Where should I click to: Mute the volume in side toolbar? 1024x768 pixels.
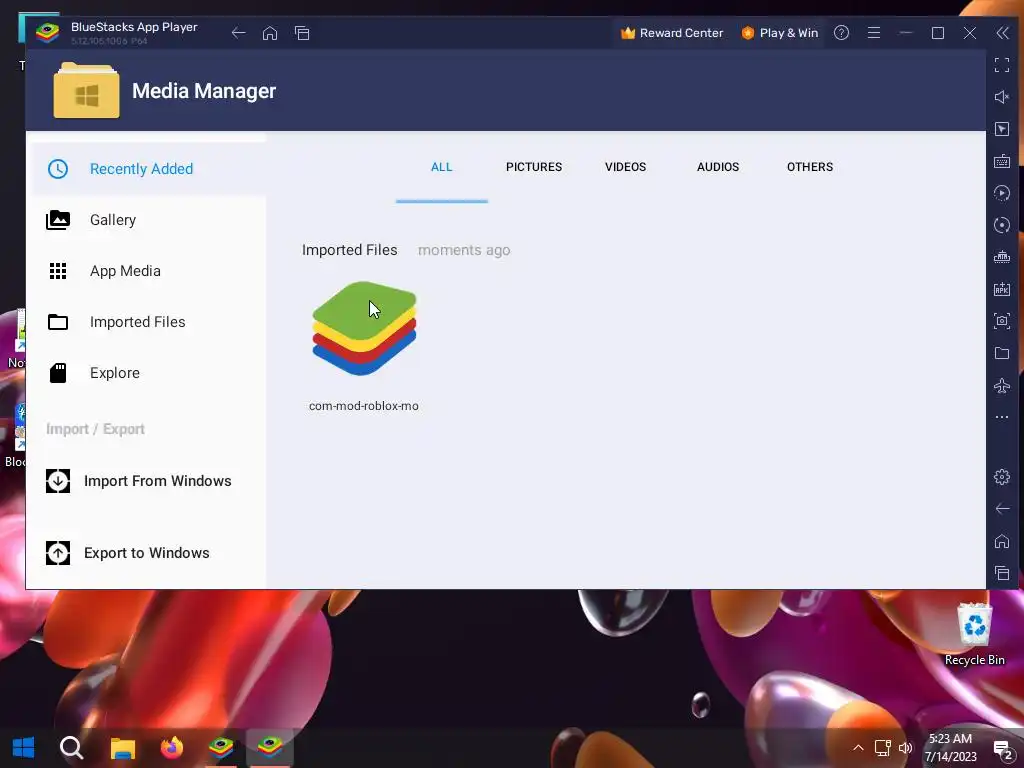coord(1002,97)
